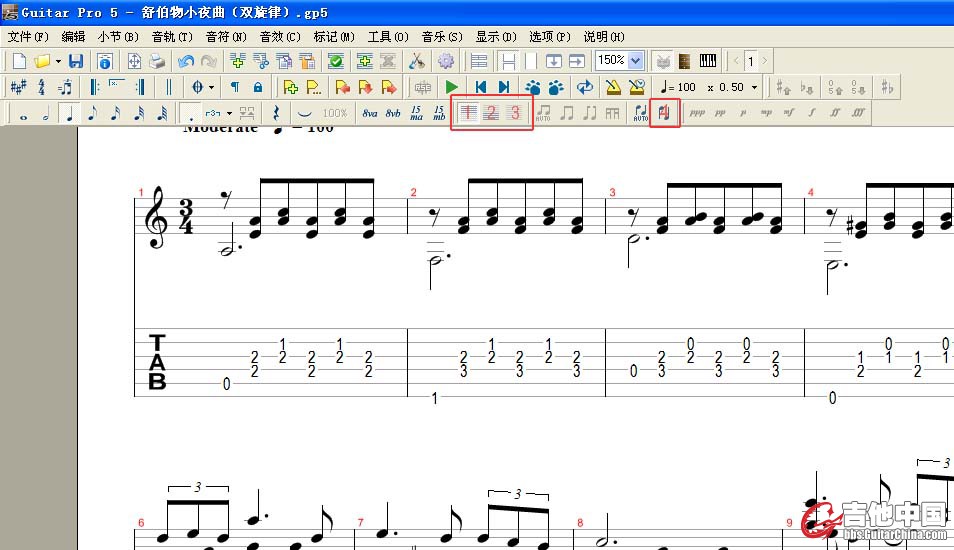Toggle the padlock lock icon
This screenshot has height=550, width=954.
(x=258, y=87)
